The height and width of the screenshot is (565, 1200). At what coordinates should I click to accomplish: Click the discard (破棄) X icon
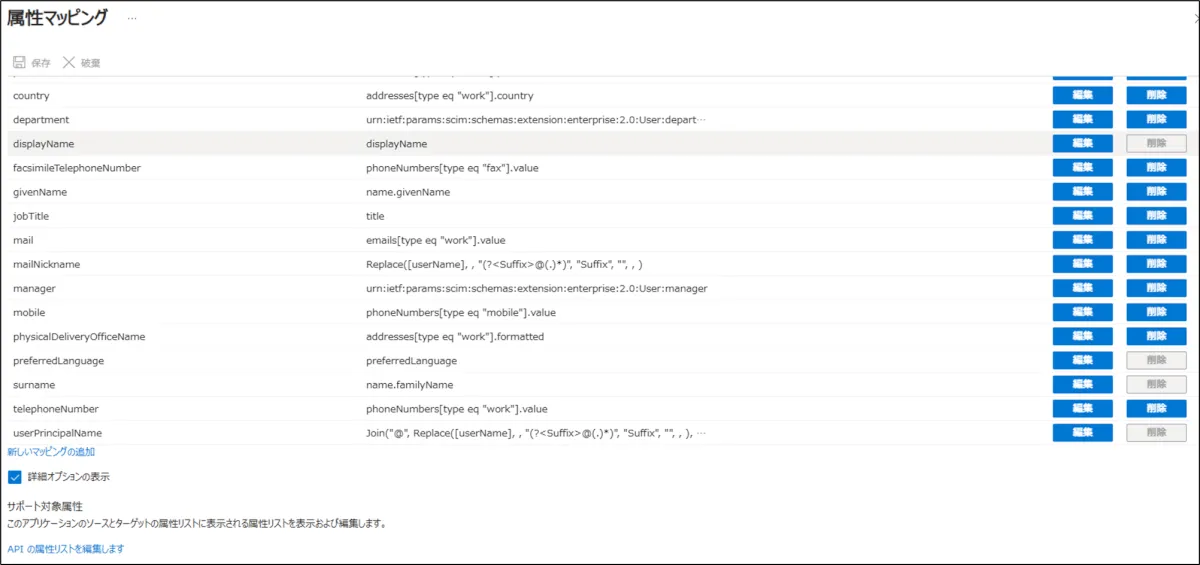69,62
